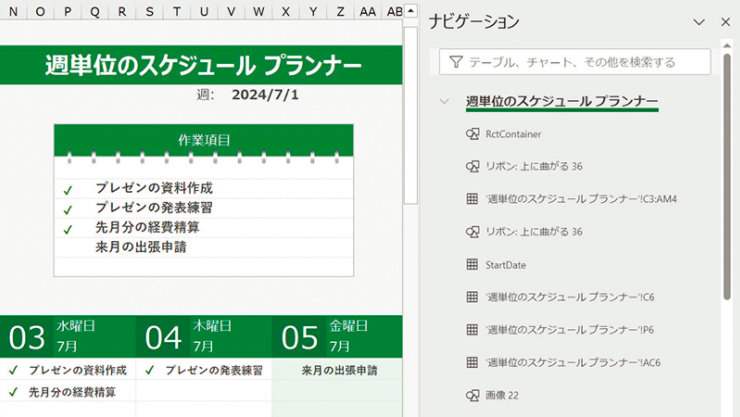The height and width of the screenshot is (417, 740).
Task: Toggle the checkmark for プレゼンの発表練習 in the 作業項目 list
Action: [68, 209]
